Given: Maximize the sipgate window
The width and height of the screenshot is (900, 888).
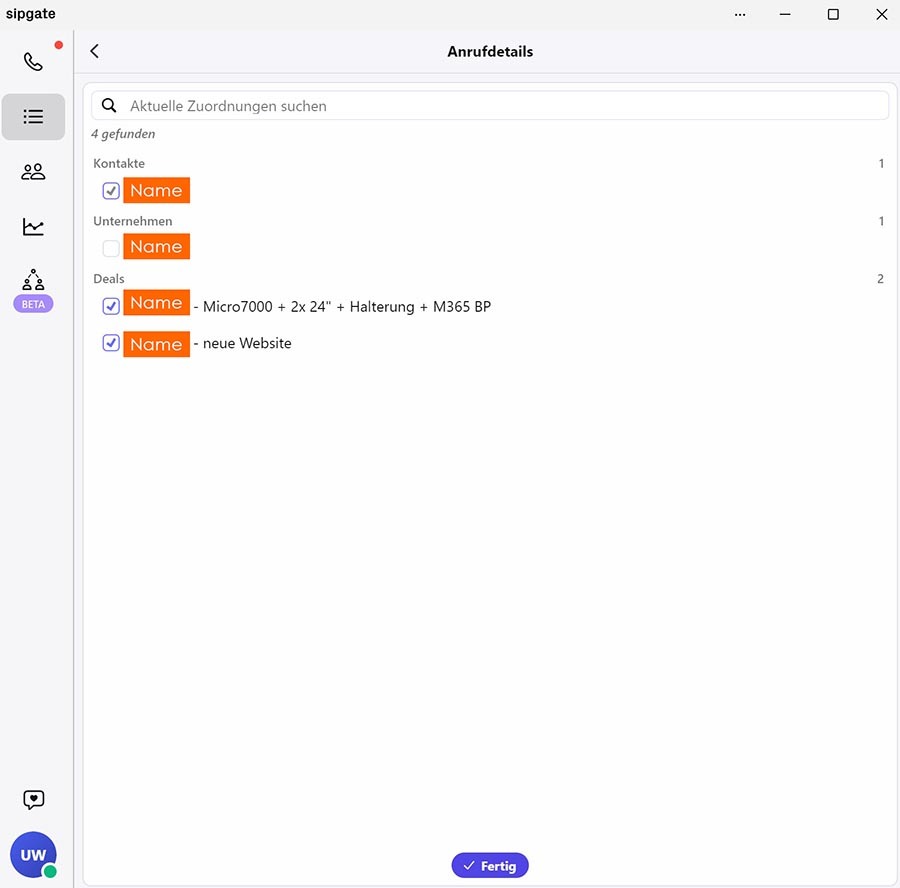Looking at the screenshot, I should (x=833, y=14).
